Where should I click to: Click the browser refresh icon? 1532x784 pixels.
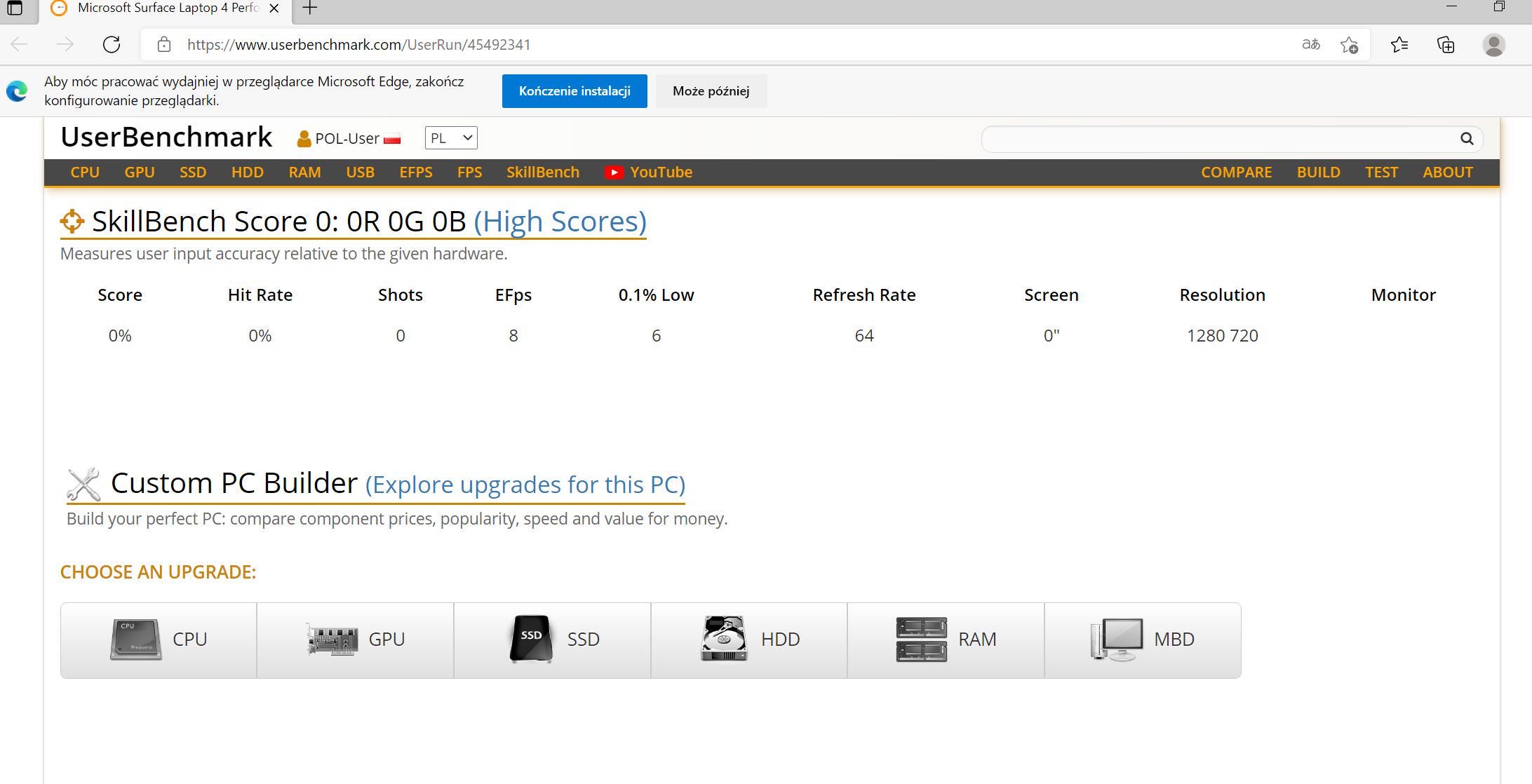click(112, 45)
